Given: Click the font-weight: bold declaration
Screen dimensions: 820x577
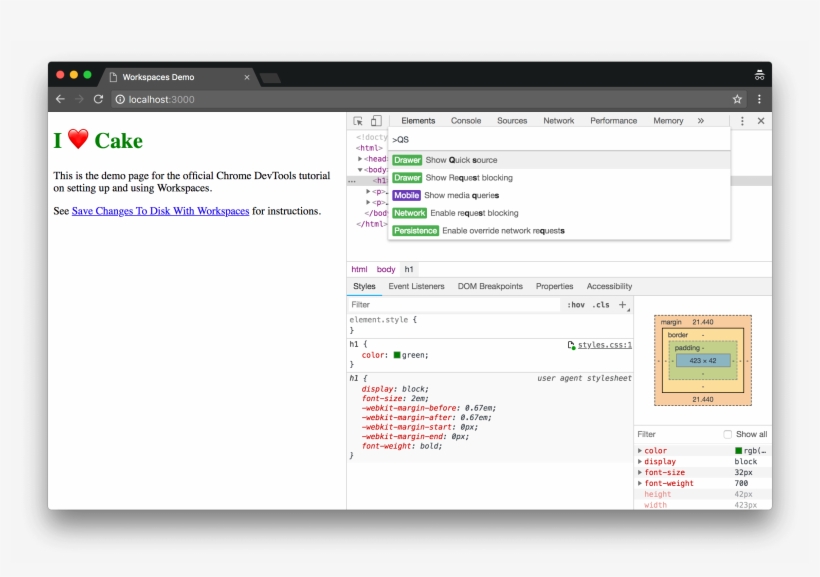Looking at the screenshot, I should coord(402,446).
